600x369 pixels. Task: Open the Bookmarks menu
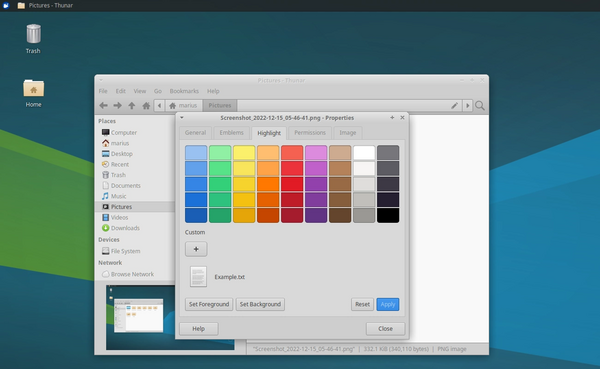point(184,91)
